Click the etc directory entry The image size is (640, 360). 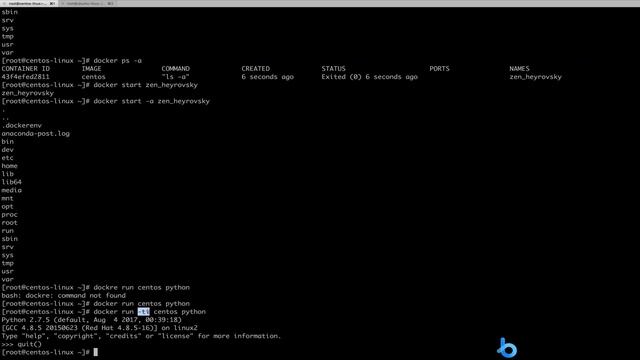point(7,158)
